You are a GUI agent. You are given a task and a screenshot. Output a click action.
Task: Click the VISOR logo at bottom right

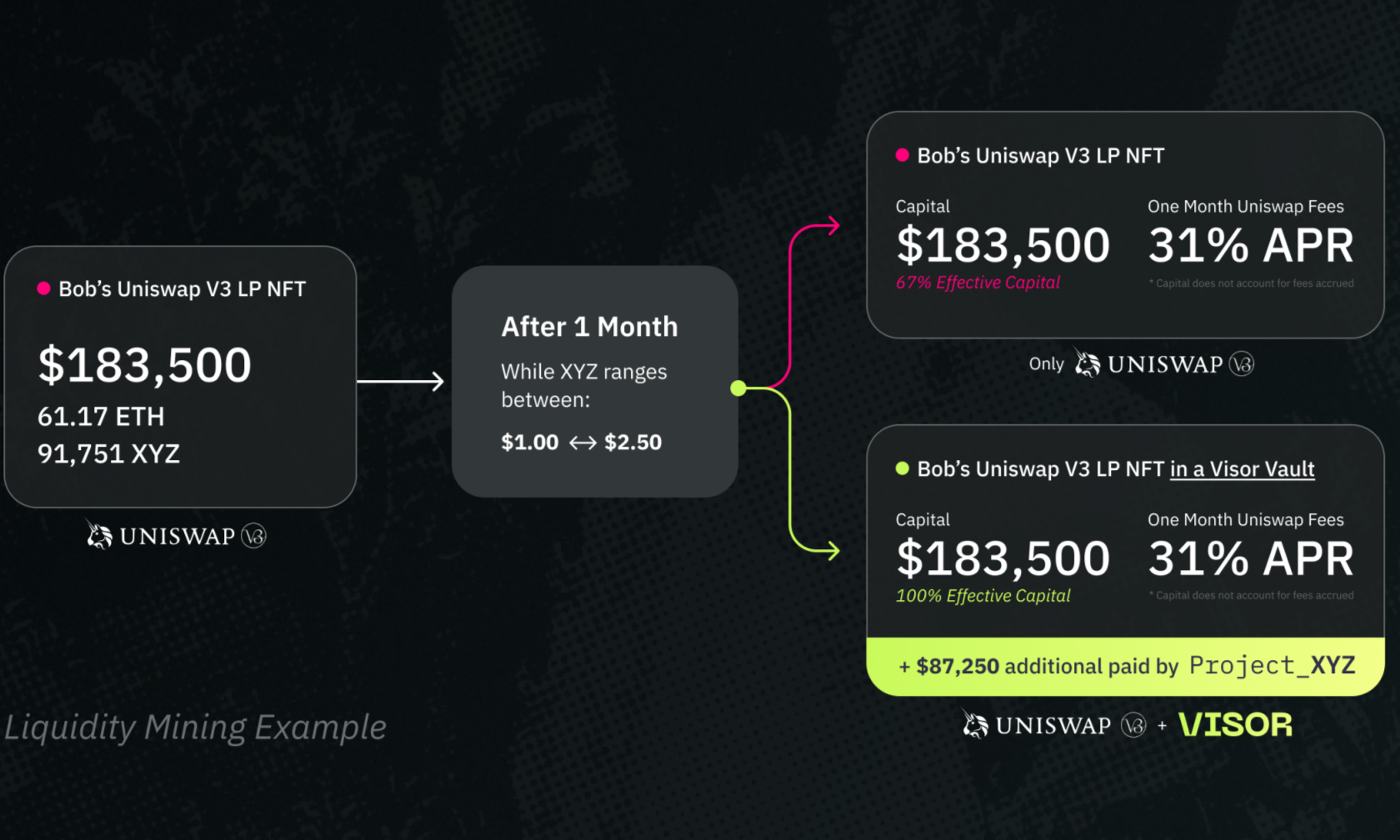(1236, 725)
